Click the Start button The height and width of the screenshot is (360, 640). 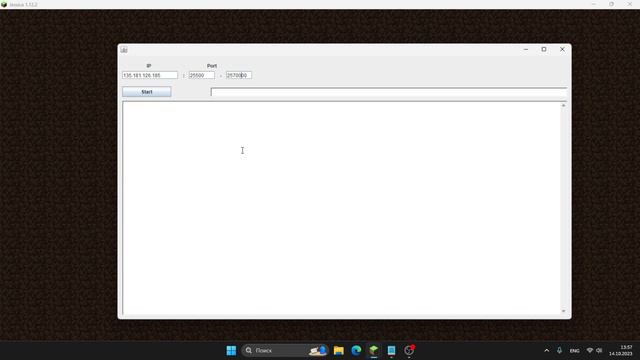pyautogui.click(x=147, y=92)
